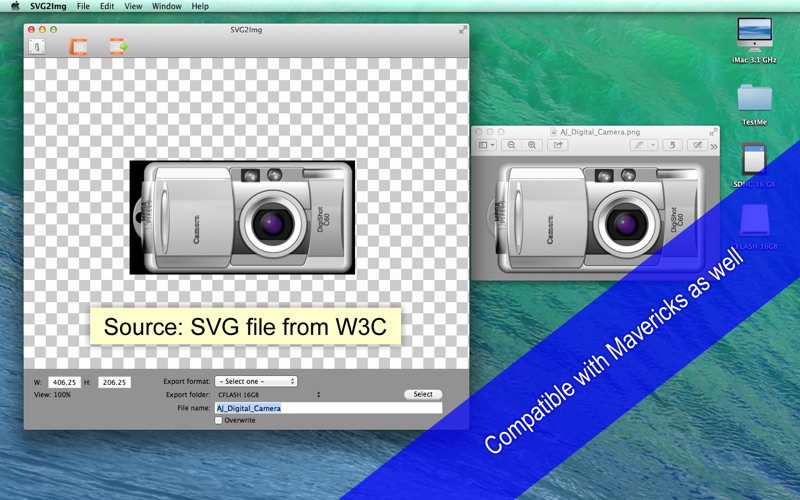
Task: Click the export icon with green arrow
Action: (x=118, y=46)
